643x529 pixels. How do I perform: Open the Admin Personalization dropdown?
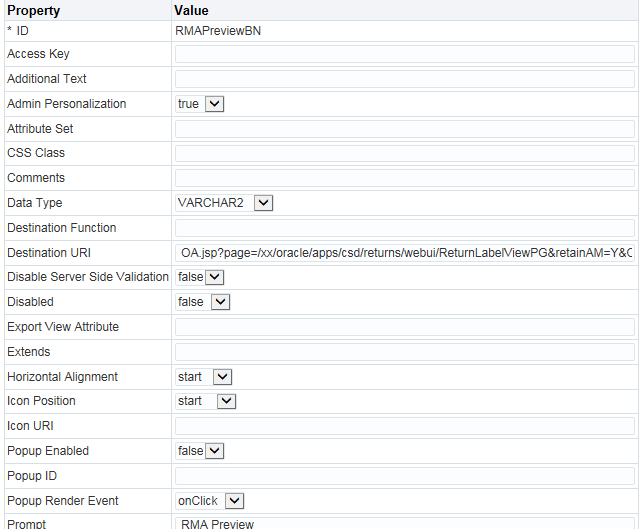pyautogui.click(x=200, y=104)
